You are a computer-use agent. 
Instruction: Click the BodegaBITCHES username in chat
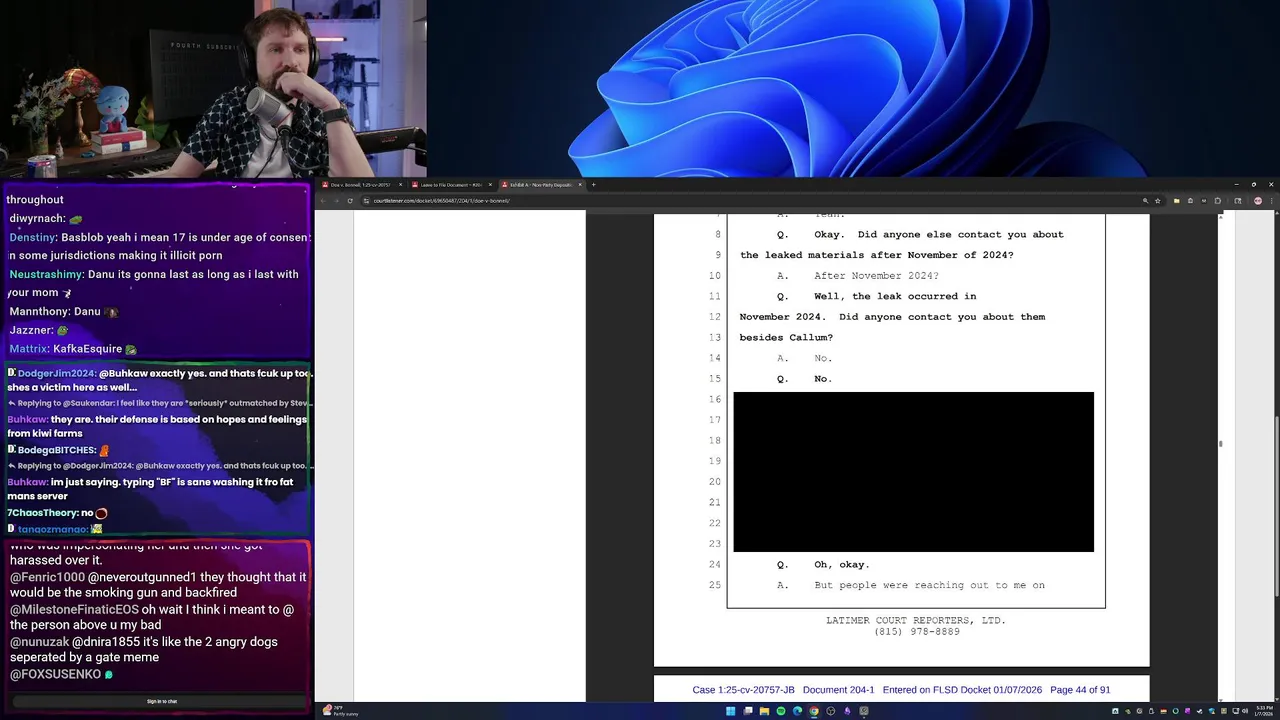point(56,450)
